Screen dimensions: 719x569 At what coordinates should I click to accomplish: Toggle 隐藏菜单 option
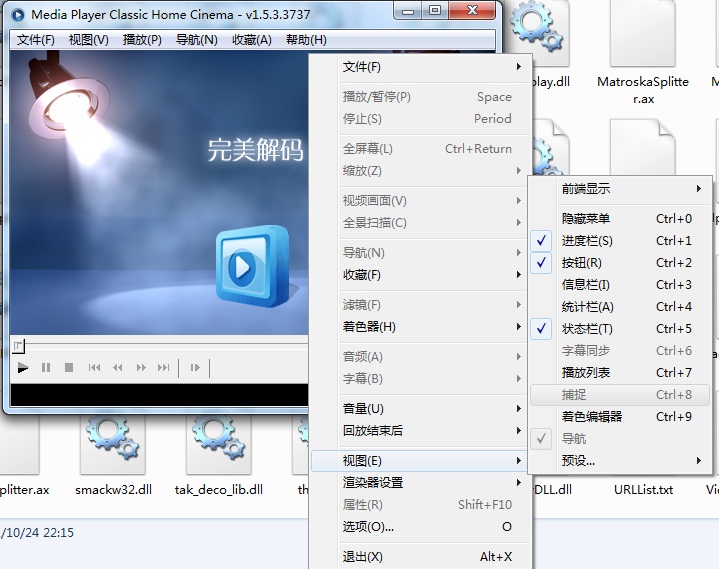pos(619,219)
